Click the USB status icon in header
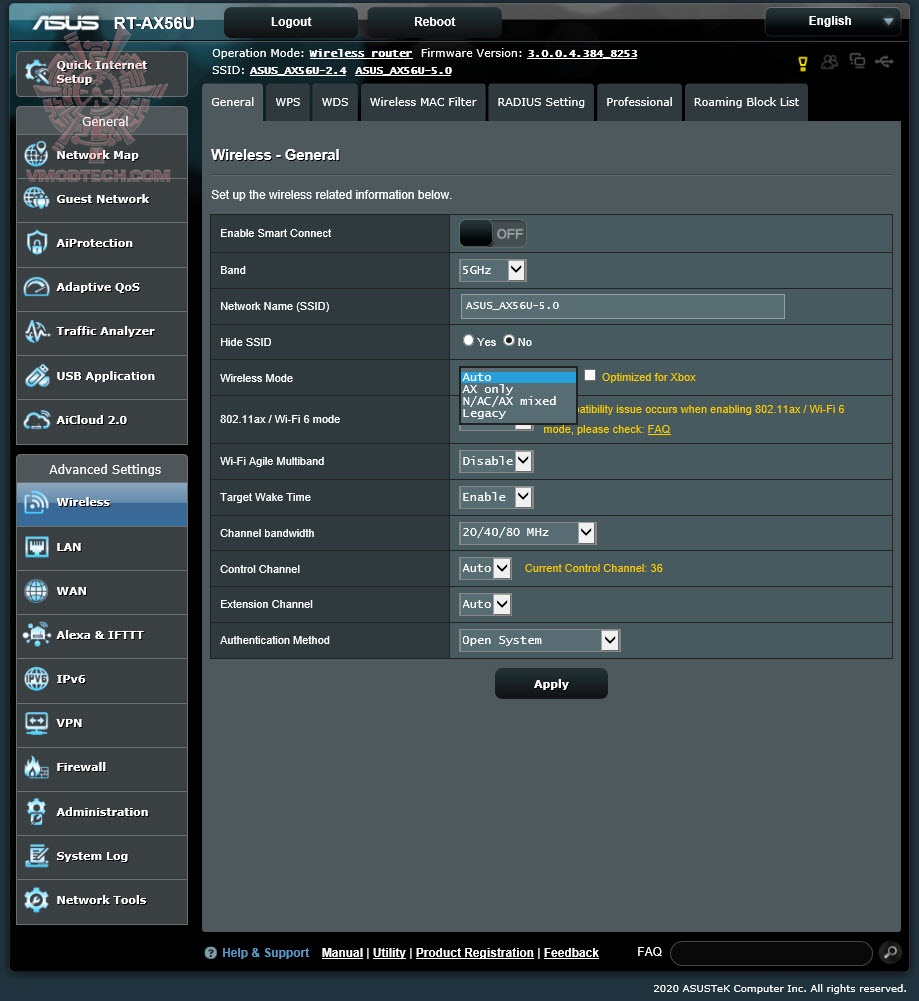 (x=884, y=61)
